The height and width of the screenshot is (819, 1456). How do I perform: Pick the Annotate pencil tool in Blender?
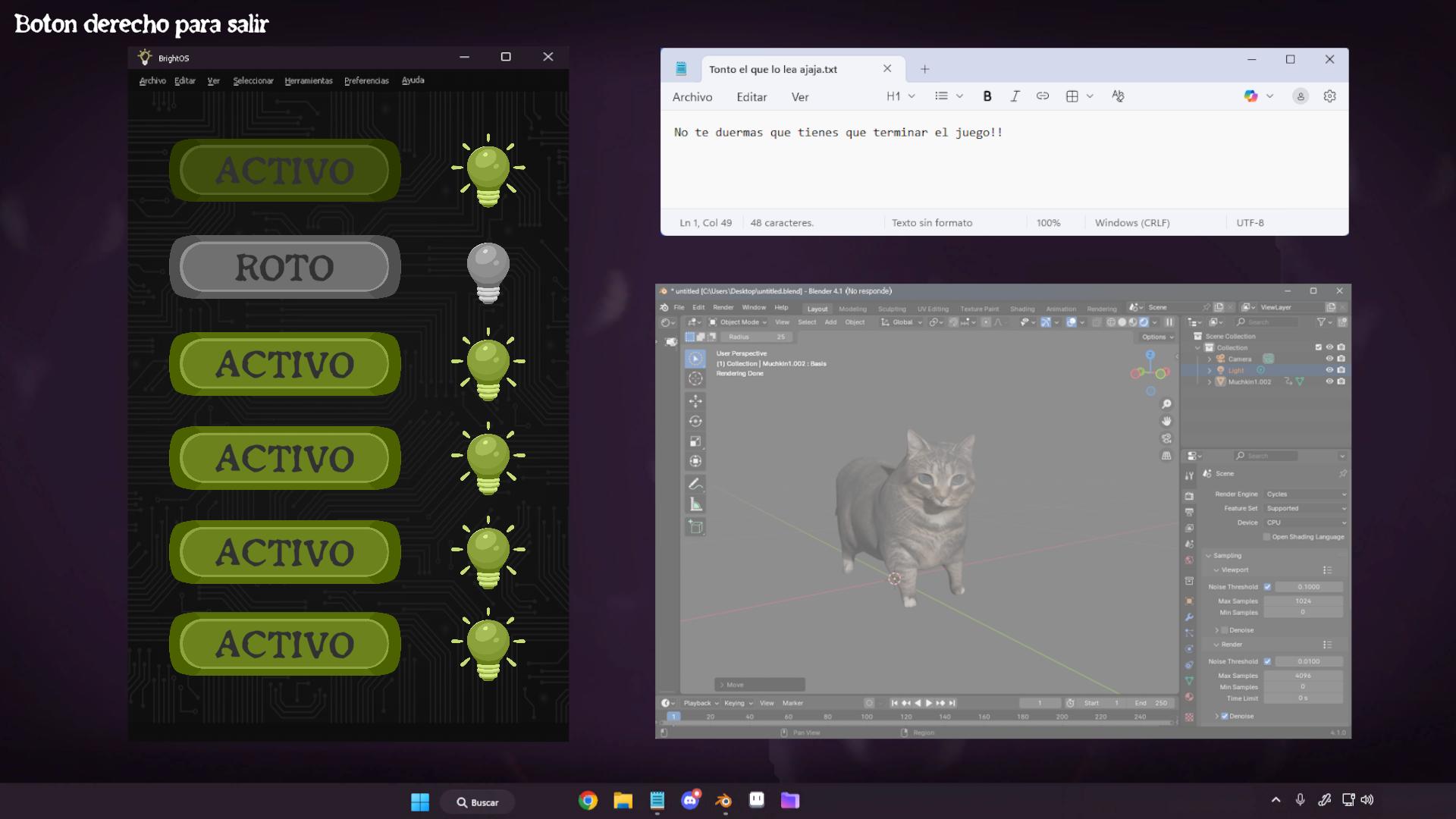tap(695, 484)
